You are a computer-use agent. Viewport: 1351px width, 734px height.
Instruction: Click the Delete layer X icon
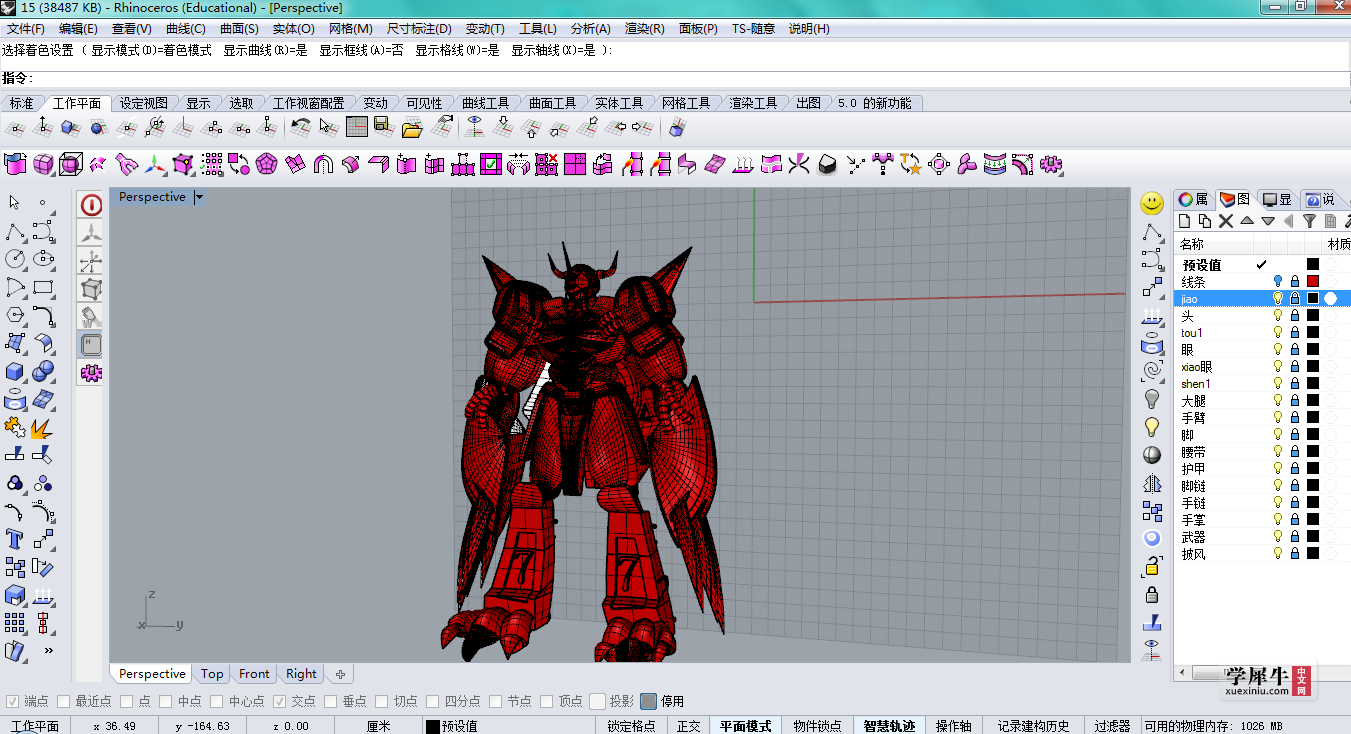1226,221
